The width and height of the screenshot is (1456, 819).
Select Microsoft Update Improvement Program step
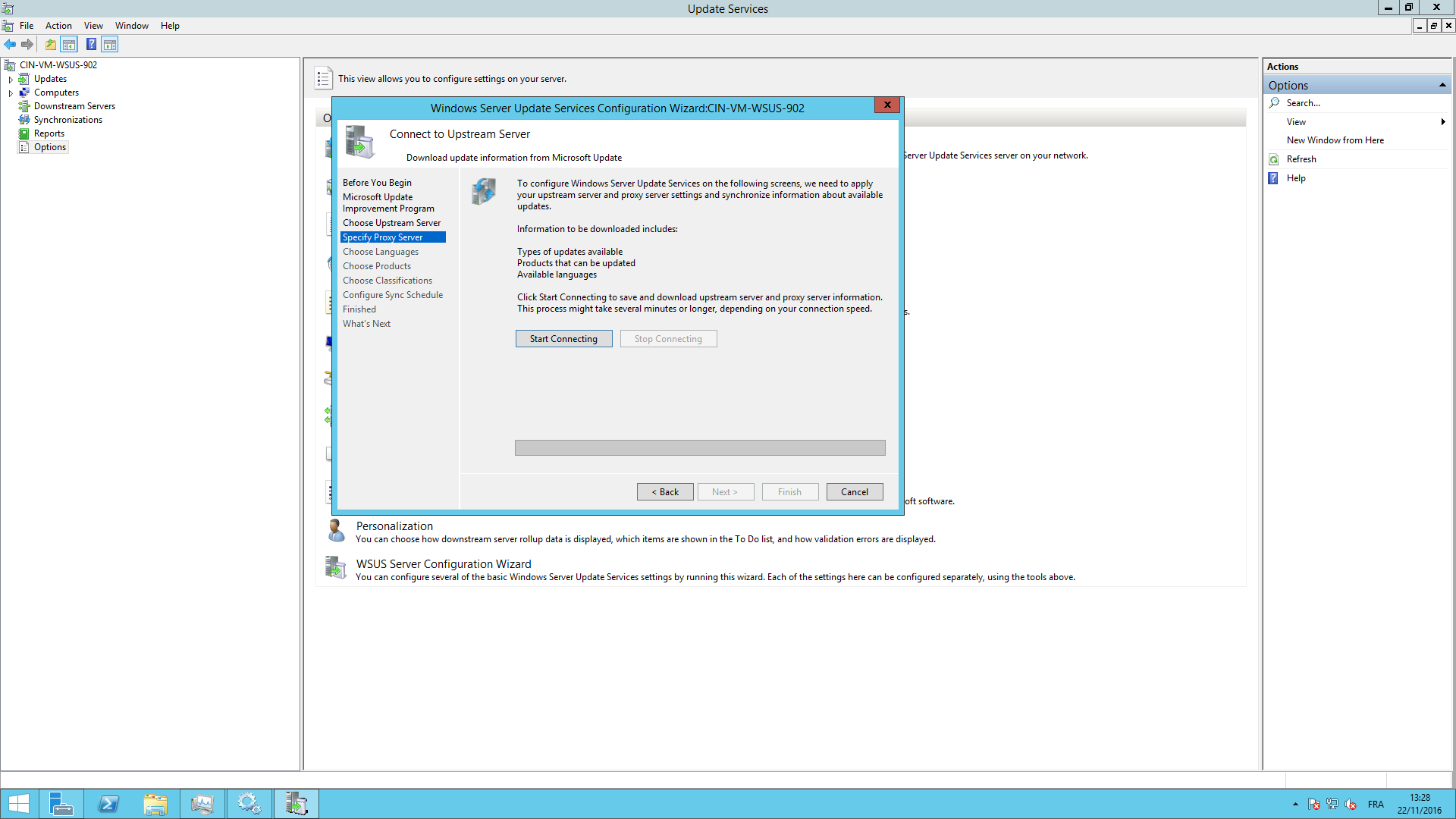pos(388,202)
